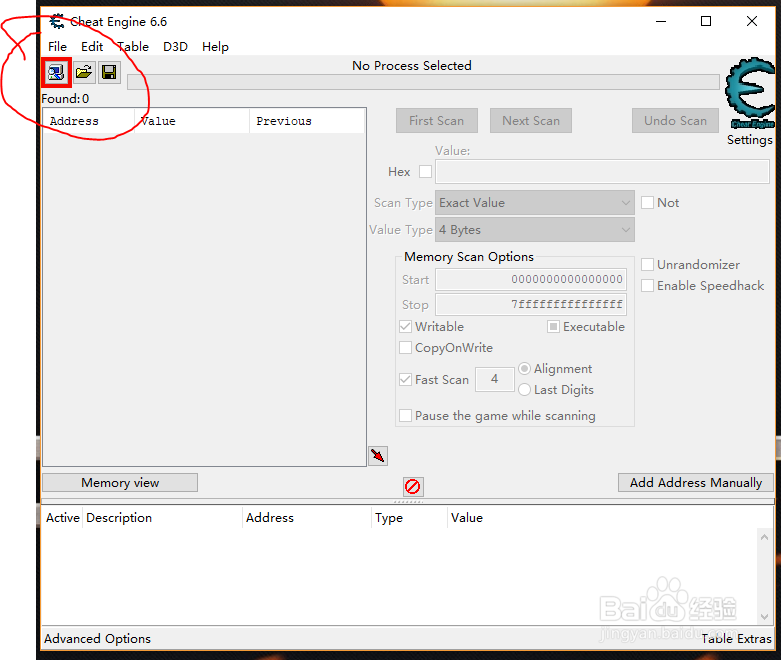781x660 pixels.
Task: Click the red clear list icon
Action: (x=412, y=486)
